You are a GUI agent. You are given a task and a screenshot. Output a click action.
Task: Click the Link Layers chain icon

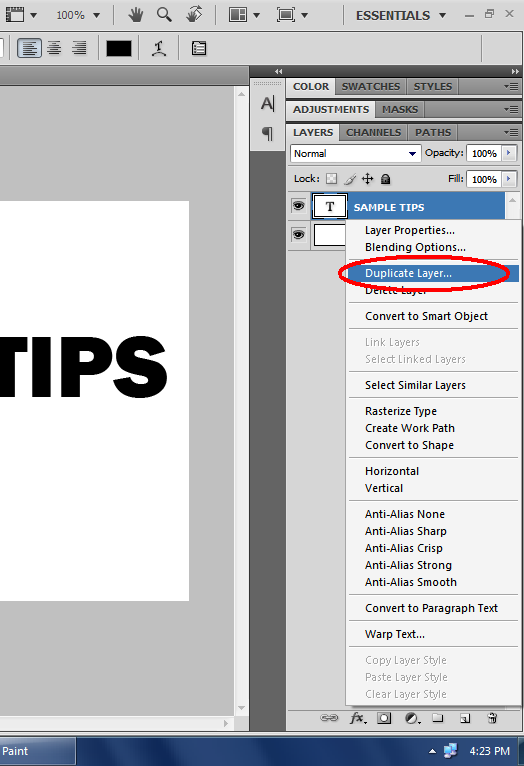pyautogui.click(x=329, y=718)
